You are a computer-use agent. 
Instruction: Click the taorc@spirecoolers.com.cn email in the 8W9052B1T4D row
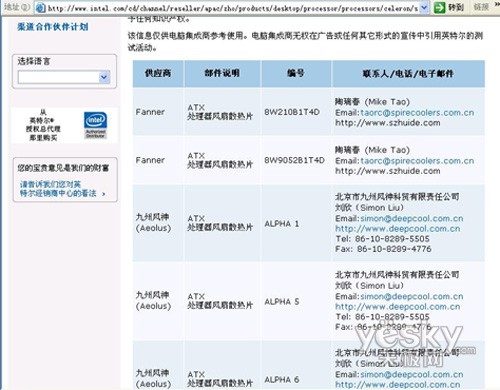[417, 161]
